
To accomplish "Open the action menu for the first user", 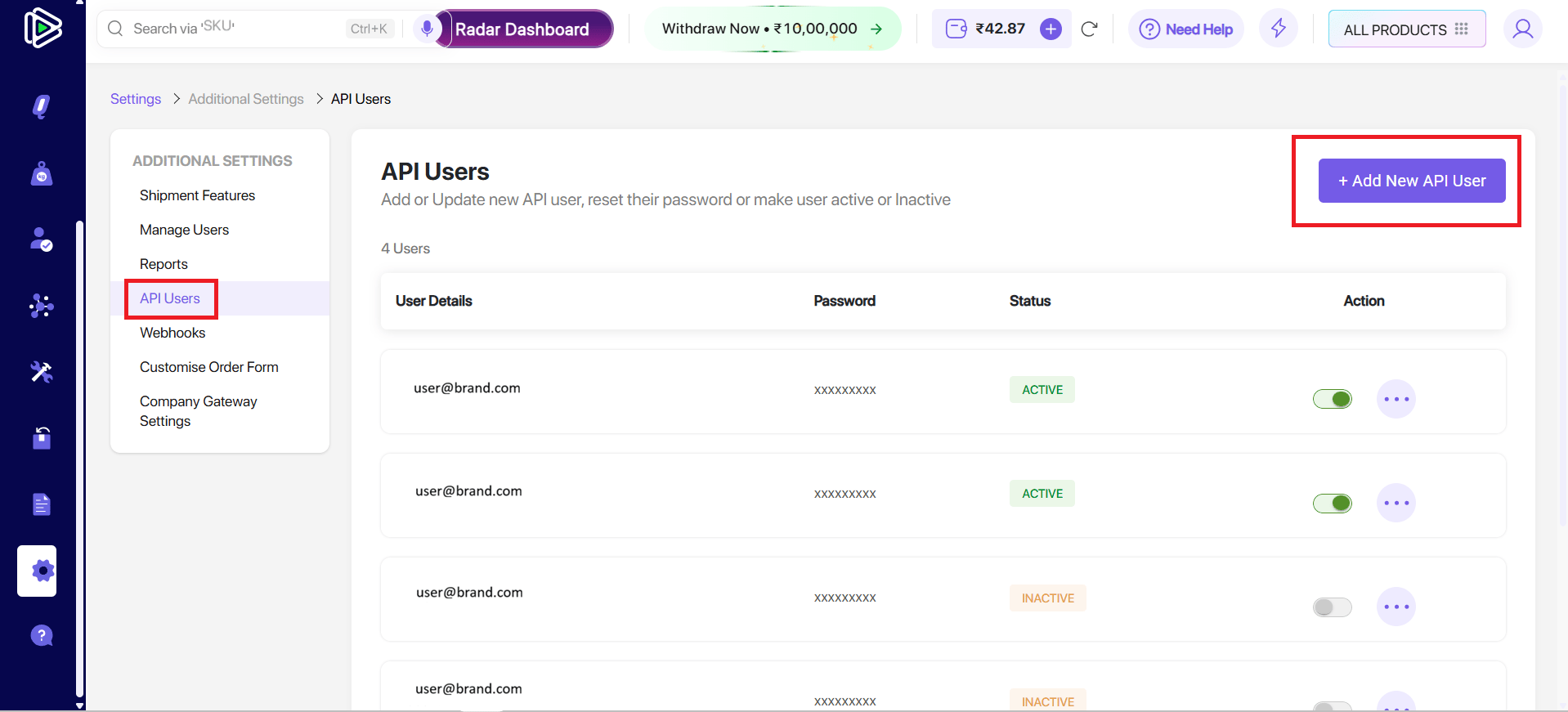I will (x=1396, y=399).
